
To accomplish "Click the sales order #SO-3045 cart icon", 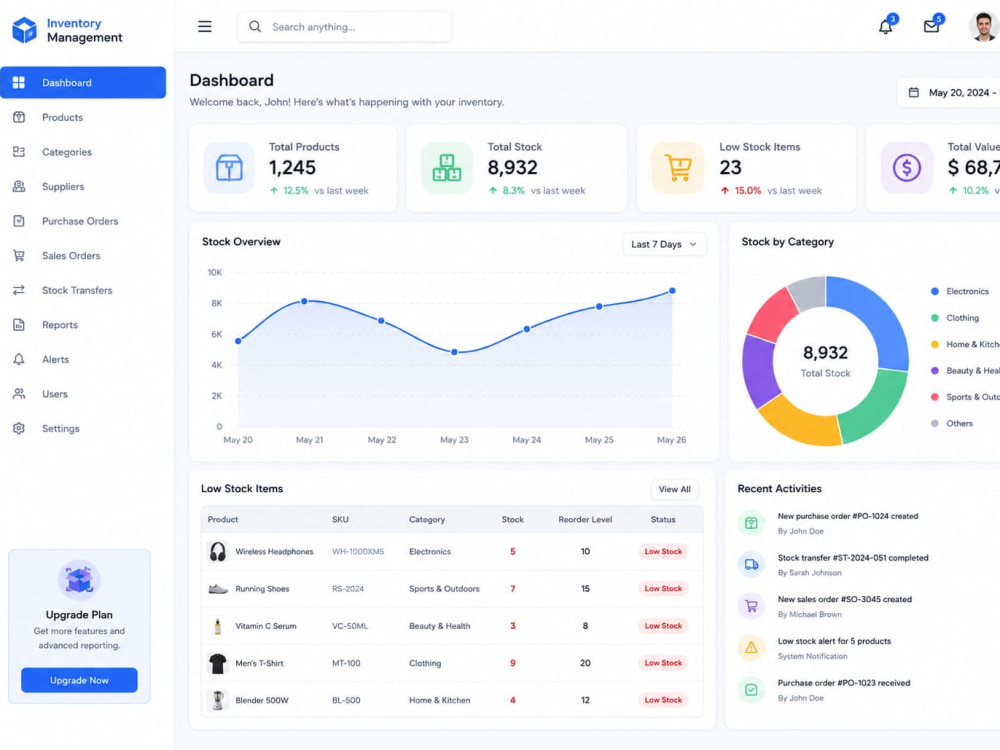I will tap(751, 606).
